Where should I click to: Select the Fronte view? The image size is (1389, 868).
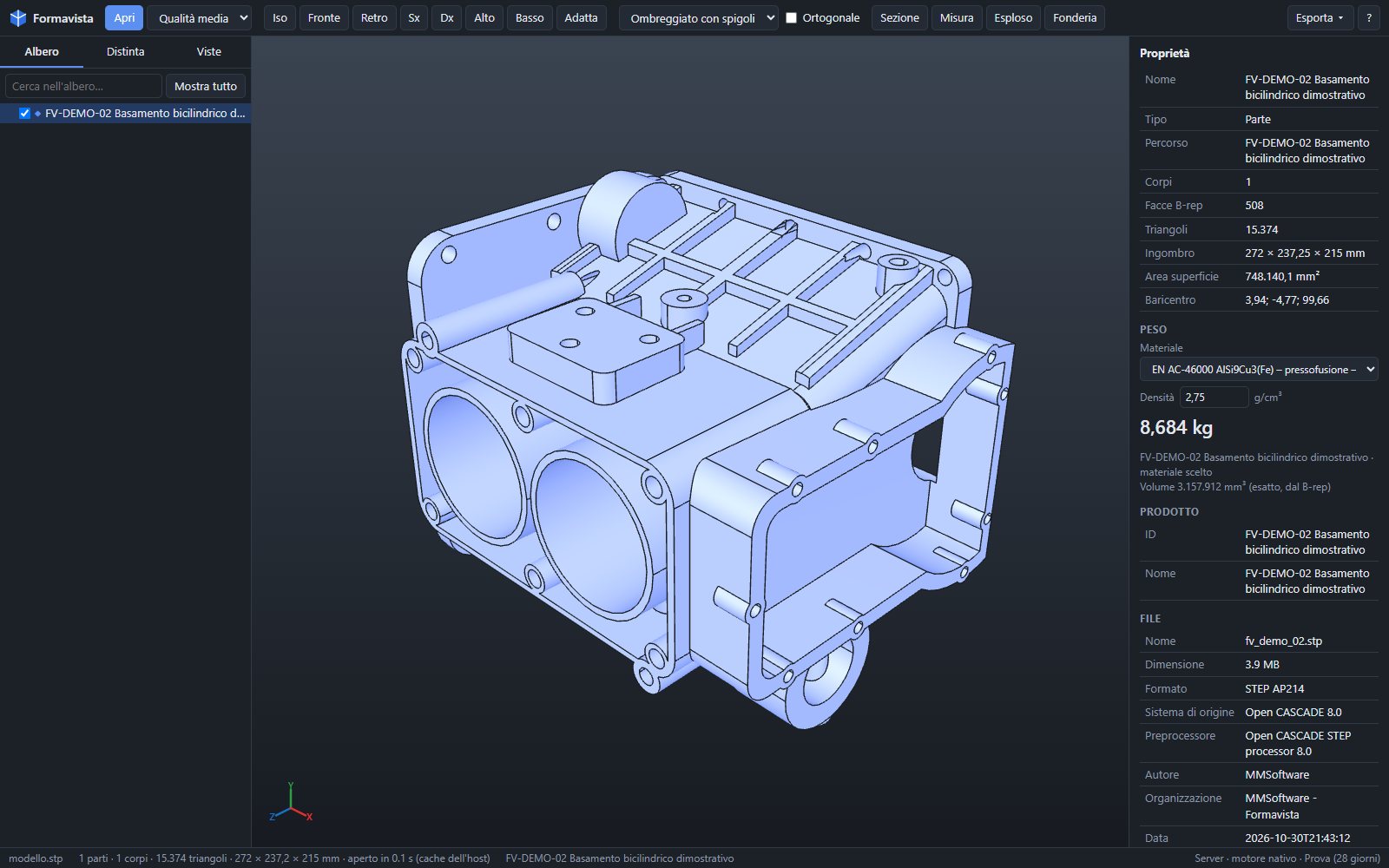point(324,18)
